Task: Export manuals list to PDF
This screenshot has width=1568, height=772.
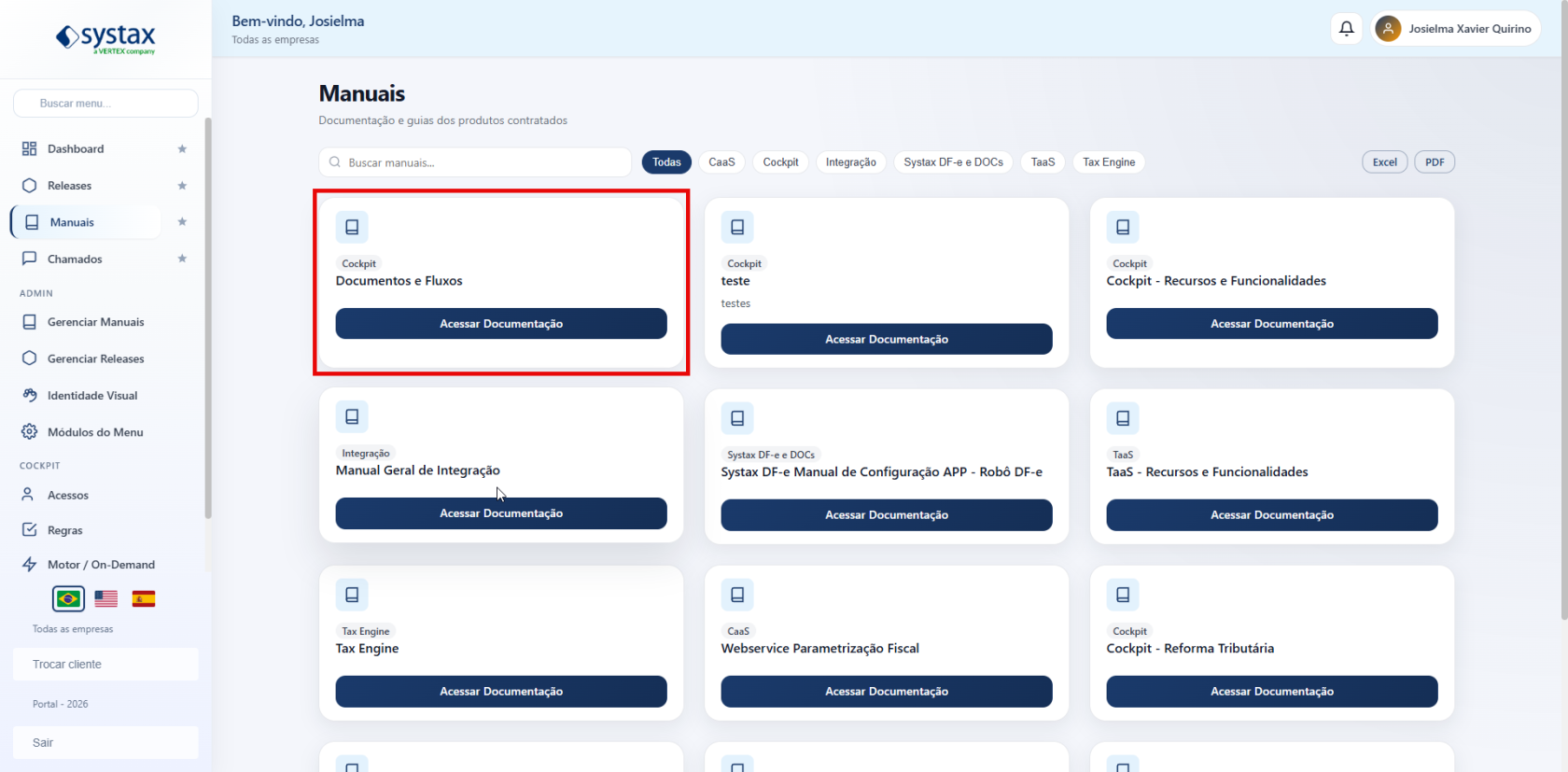Action: (x=1435, y=162)
